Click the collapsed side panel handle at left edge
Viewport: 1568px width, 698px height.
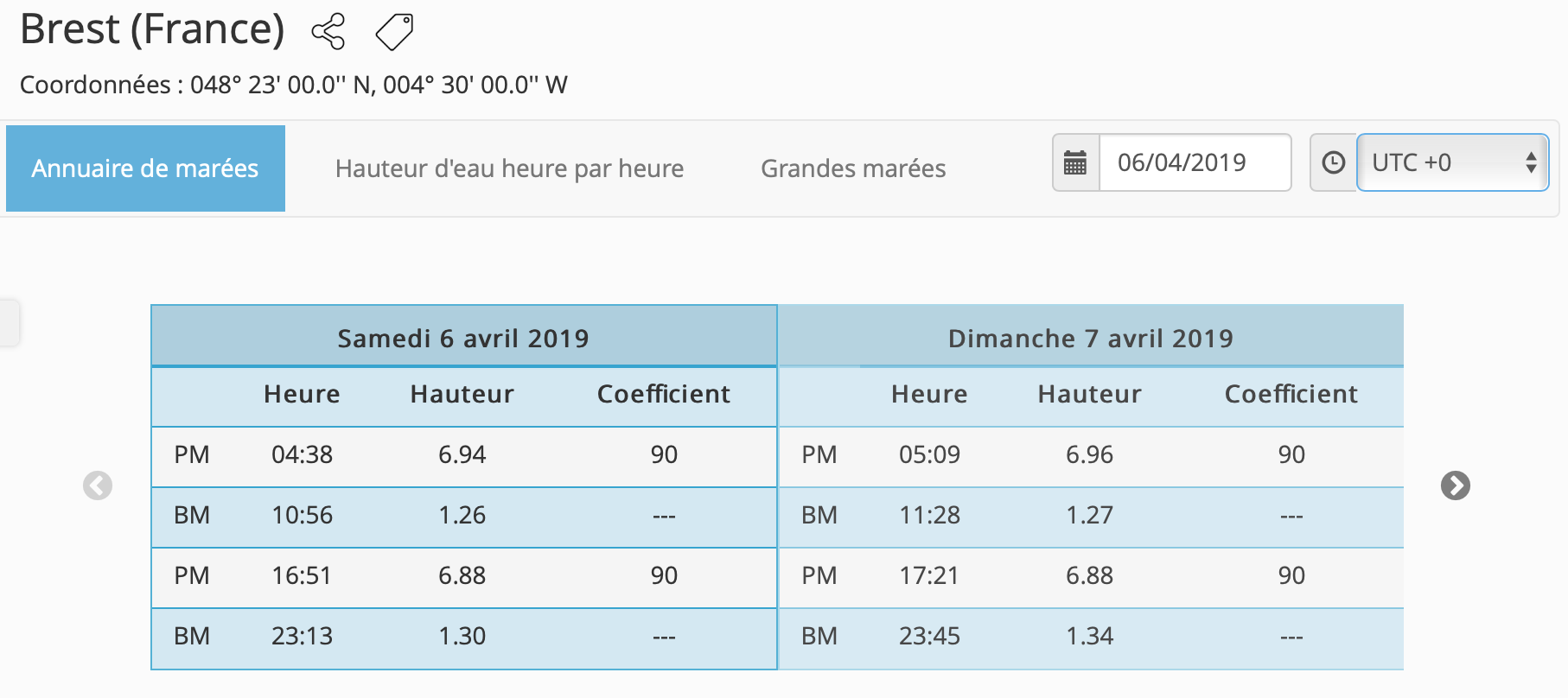[9, 322]
